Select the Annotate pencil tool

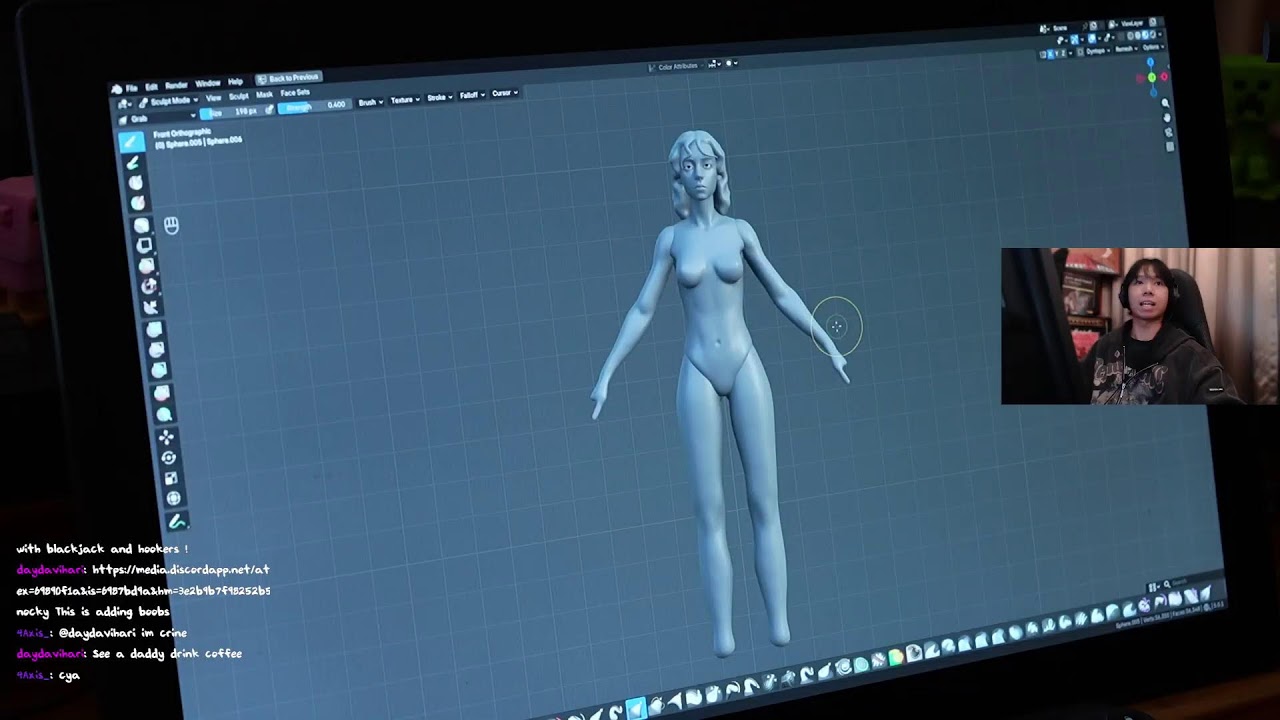point(177,521)
